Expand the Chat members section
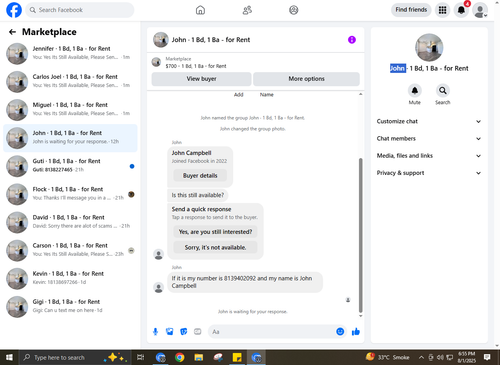This screenshot has height=365, width=500. pyautogui.click(x=429, y=139)
